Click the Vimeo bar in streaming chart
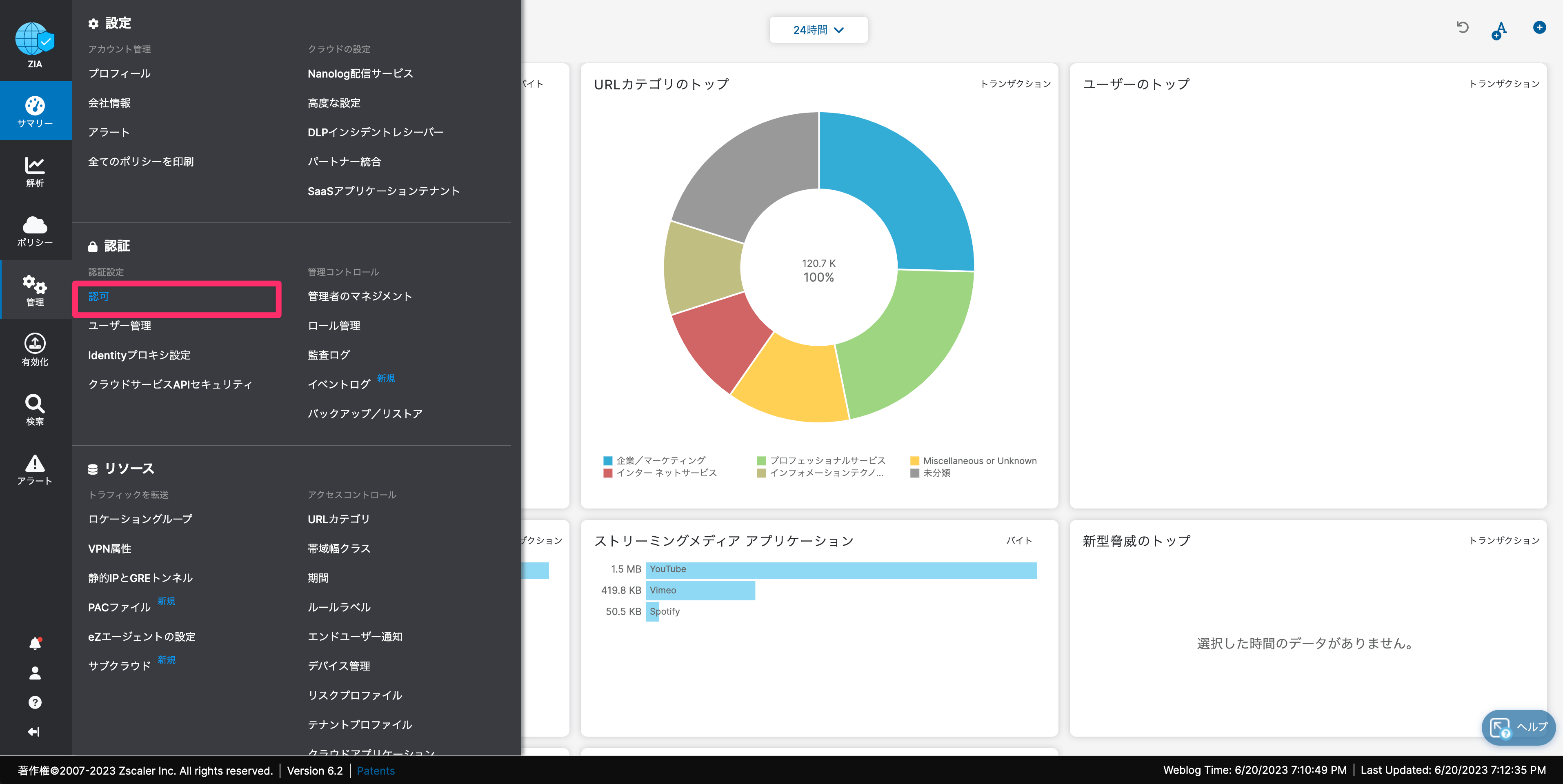1563x784 pixels. coord(700,591)
